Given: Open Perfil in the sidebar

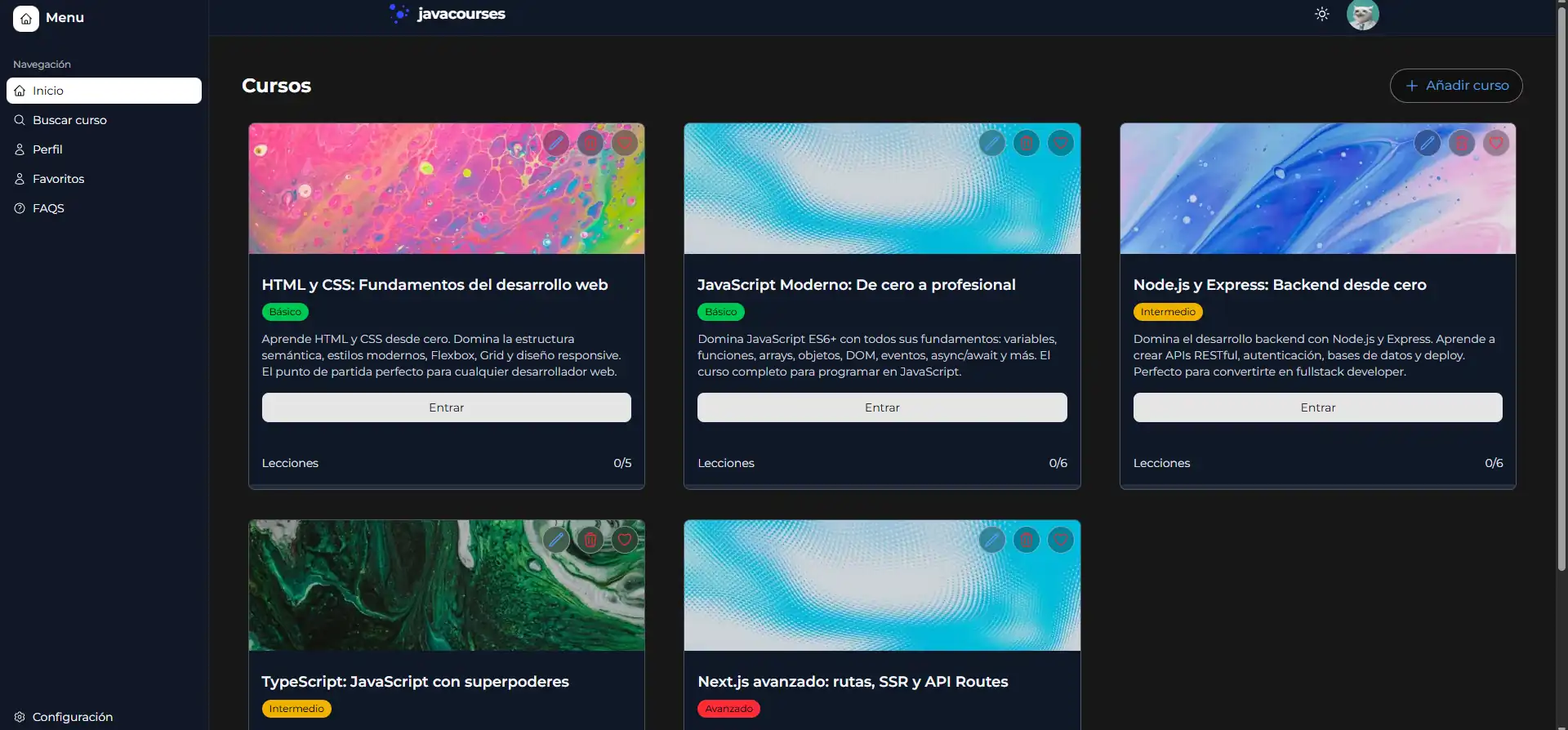Looking at the screenshot, I should click(104, 149).
